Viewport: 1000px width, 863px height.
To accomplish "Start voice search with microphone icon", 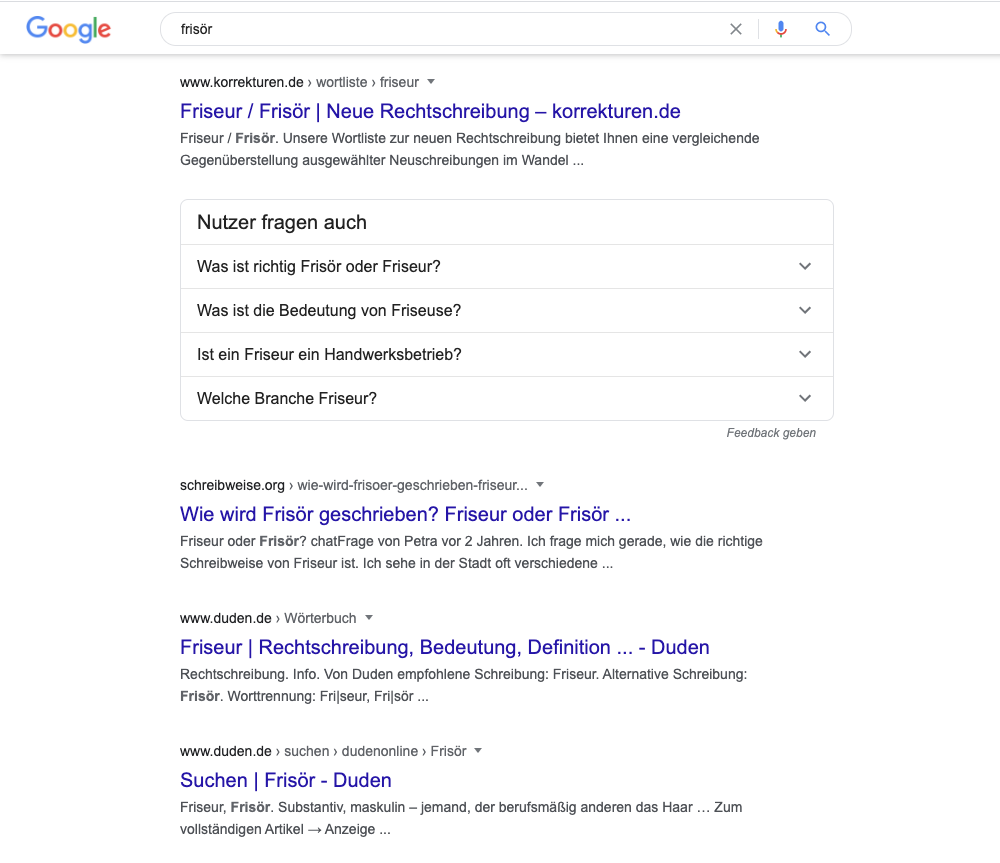I will click(781, 29).
